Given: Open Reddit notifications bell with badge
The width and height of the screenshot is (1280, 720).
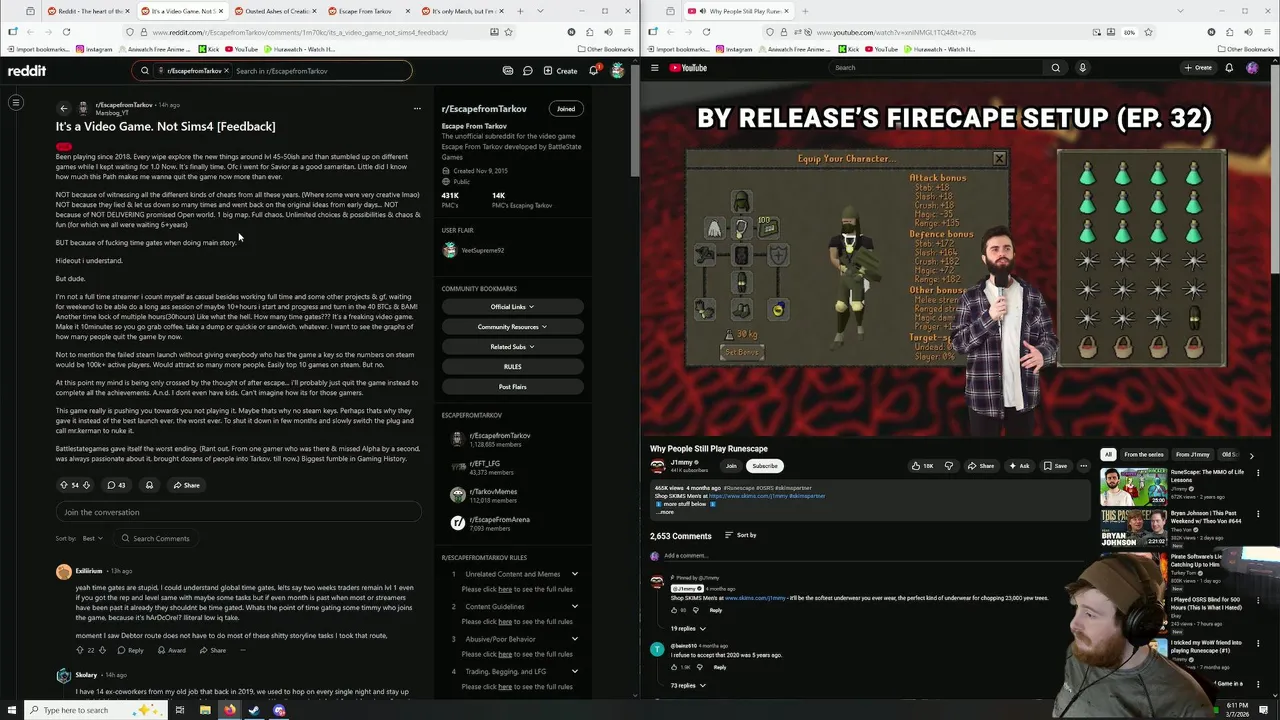Looking at the screenshot, I should point(593,70).
